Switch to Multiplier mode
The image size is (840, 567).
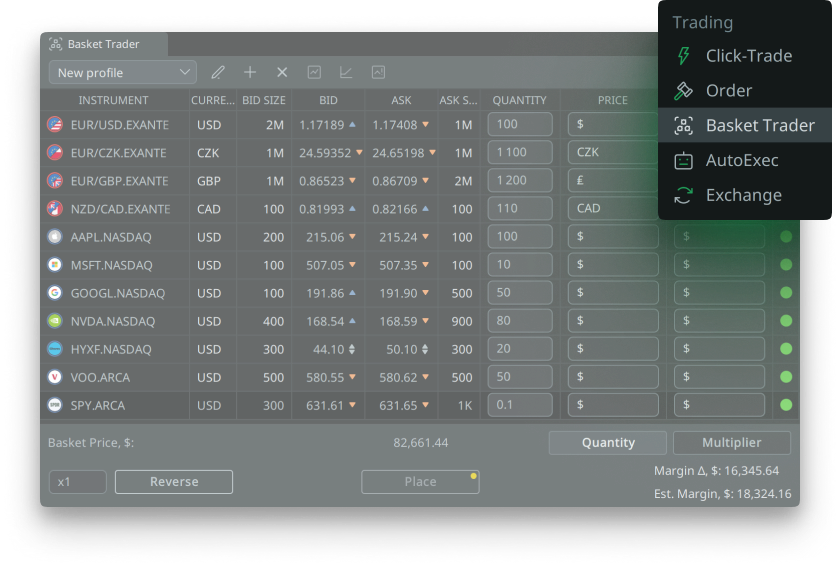coord(731,443)
